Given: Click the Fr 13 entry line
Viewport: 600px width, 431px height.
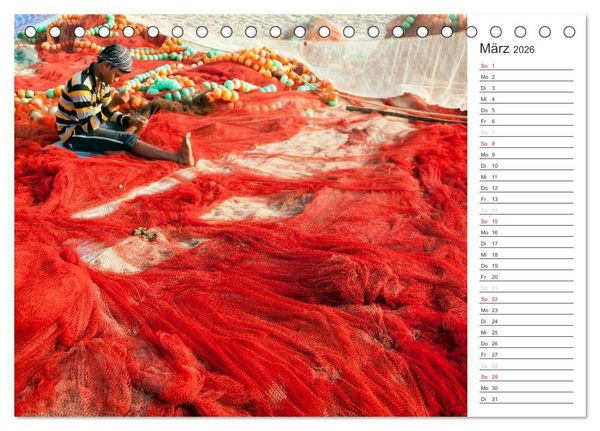Looking at the screenshot, I should click(527, 199).
